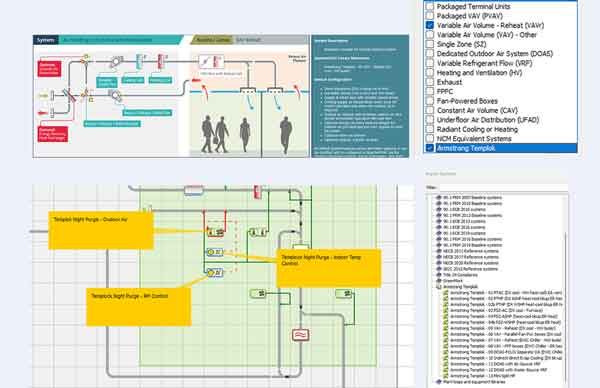Click the red heating coil icon beside cooling coil
Image resolution: width=600 pixels, height=388 pixels.
[x=161, y=61]
